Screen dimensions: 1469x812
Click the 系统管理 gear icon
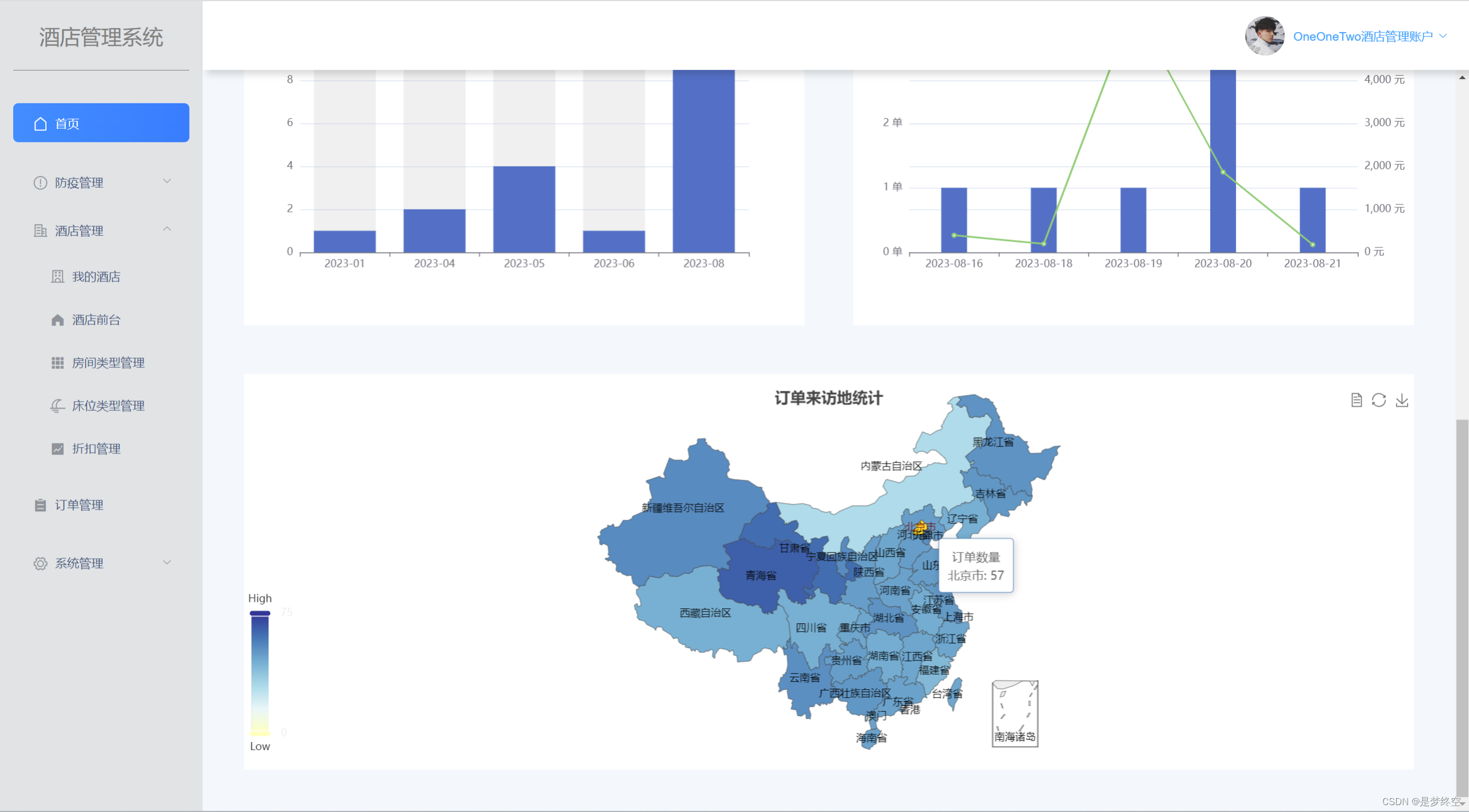point(40,564)
